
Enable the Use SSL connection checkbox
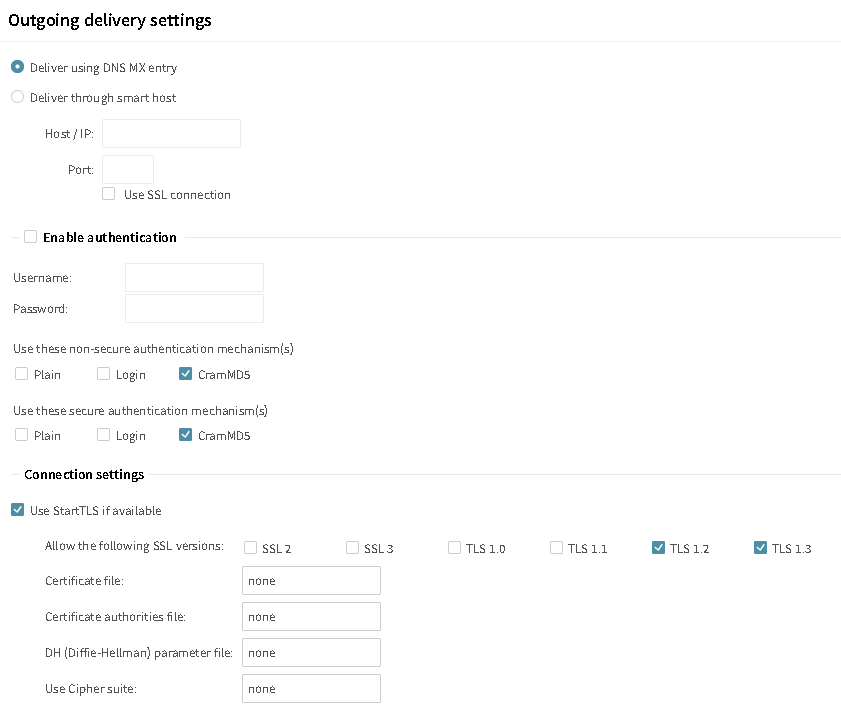coord(109,194)
